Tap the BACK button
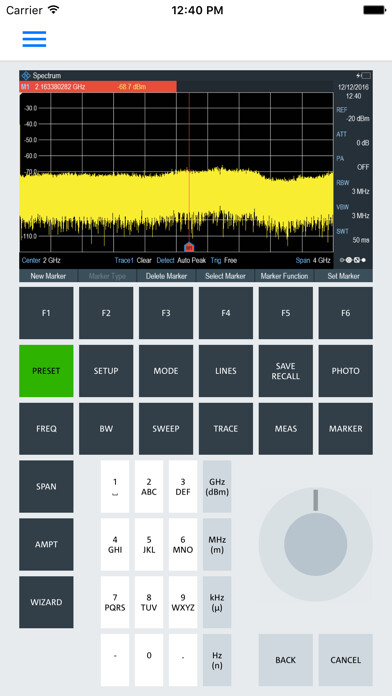392x696 pixels. 286,660
